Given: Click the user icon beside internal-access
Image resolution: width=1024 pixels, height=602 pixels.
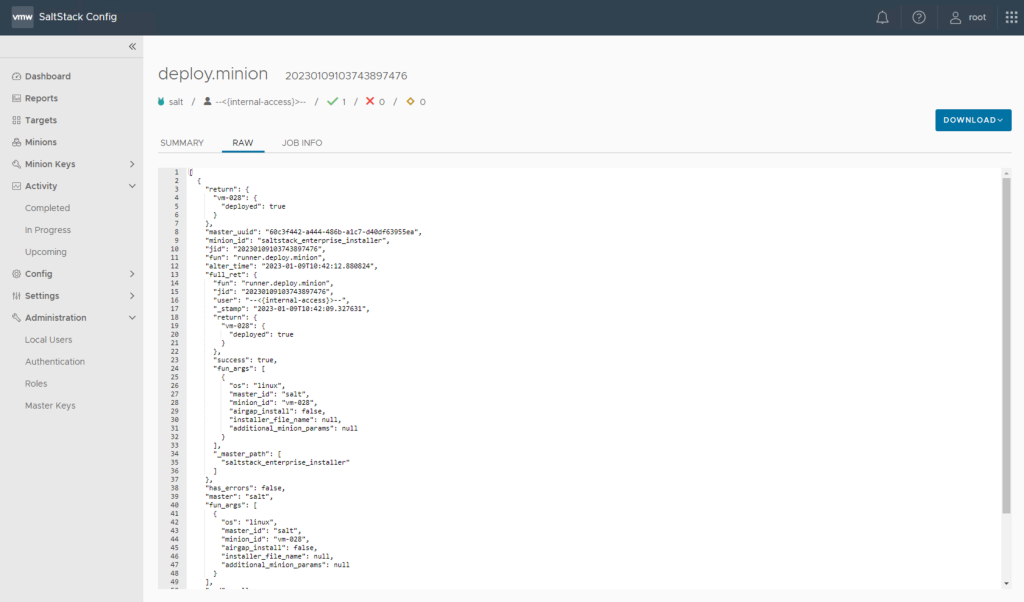Looking at the screenshot, I should (x=207, y=101).
